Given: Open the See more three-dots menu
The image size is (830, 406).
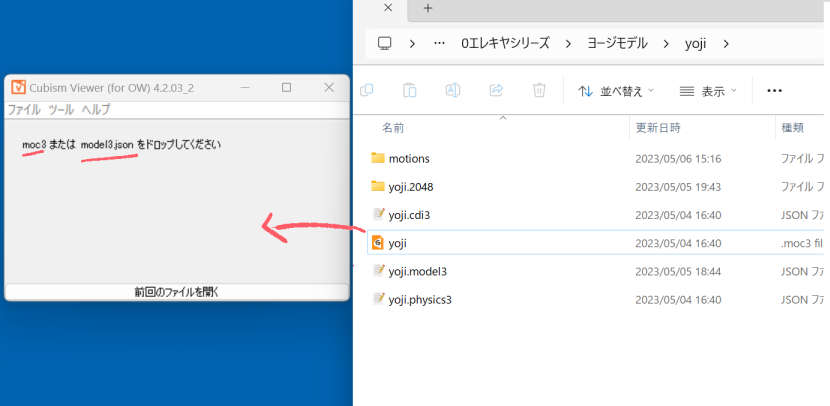Looking at the screenshot, I should coord(774,91).
